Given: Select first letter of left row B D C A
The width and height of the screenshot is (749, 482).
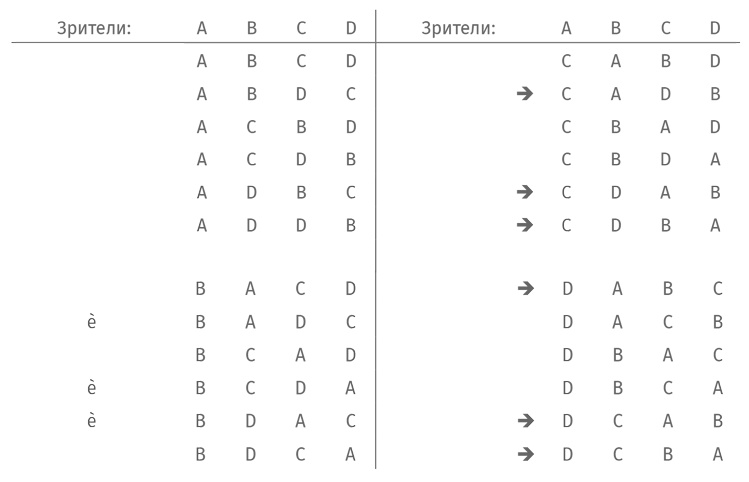Looking at the screenshot, I should 202,454.
